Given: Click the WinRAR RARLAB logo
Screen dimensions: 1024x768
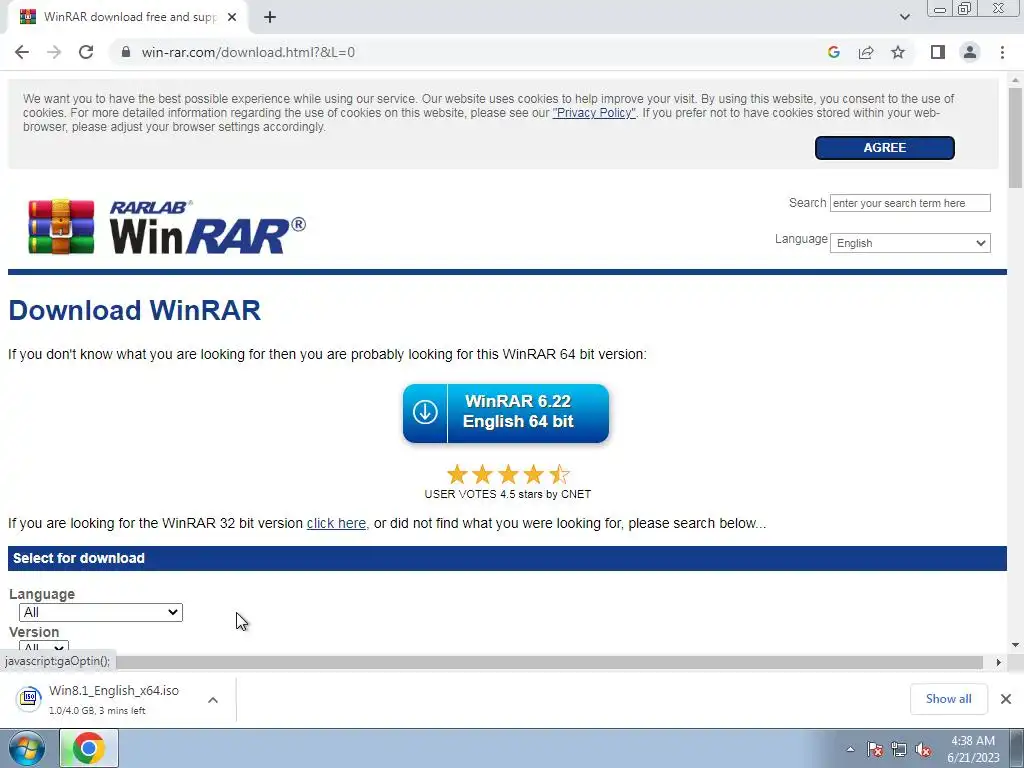Looking at the screenshot, I should [167, 227].
